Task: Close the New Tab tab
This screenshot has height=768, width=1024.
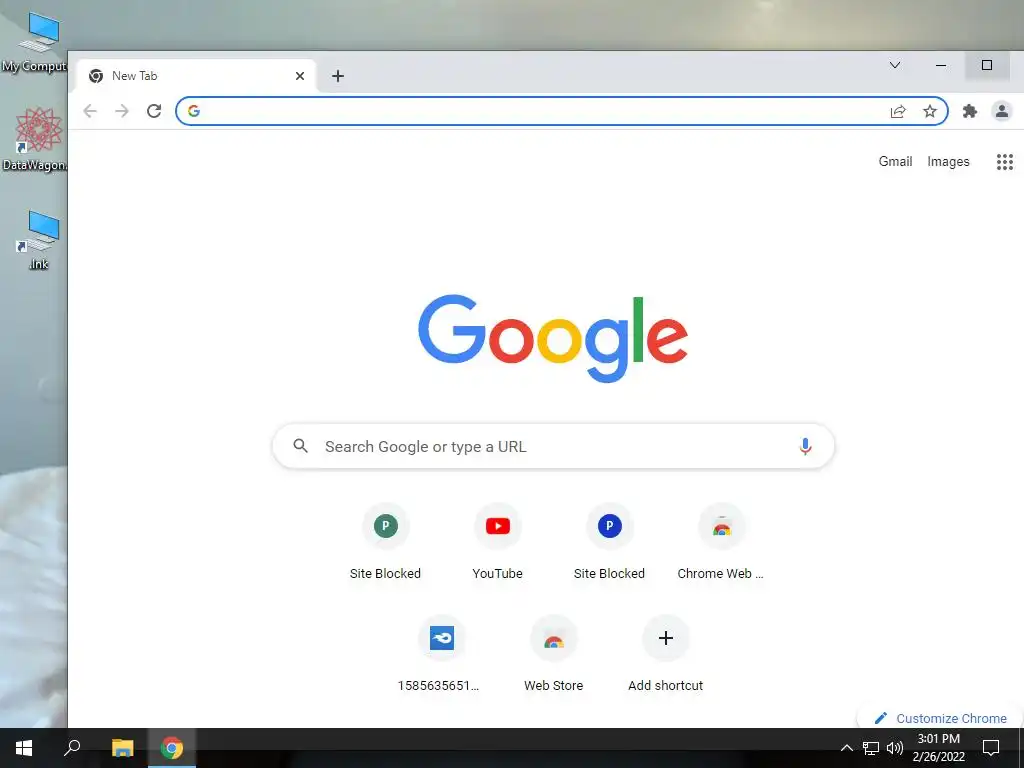Action: click(300, 76)
